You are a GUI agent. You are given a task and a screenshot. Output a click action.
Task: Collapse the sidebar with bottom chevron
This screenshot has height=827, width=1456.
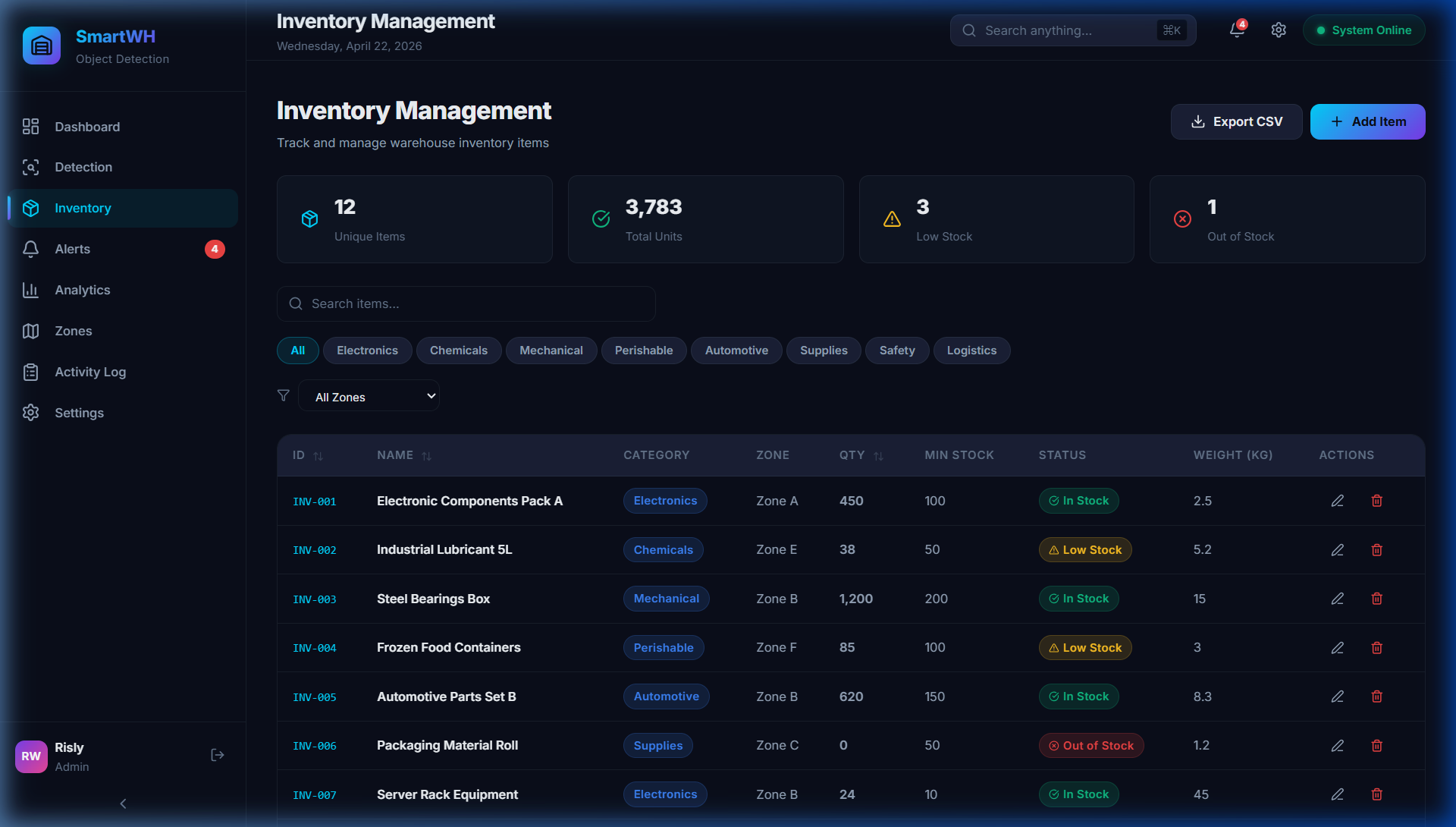pos(123,803)
